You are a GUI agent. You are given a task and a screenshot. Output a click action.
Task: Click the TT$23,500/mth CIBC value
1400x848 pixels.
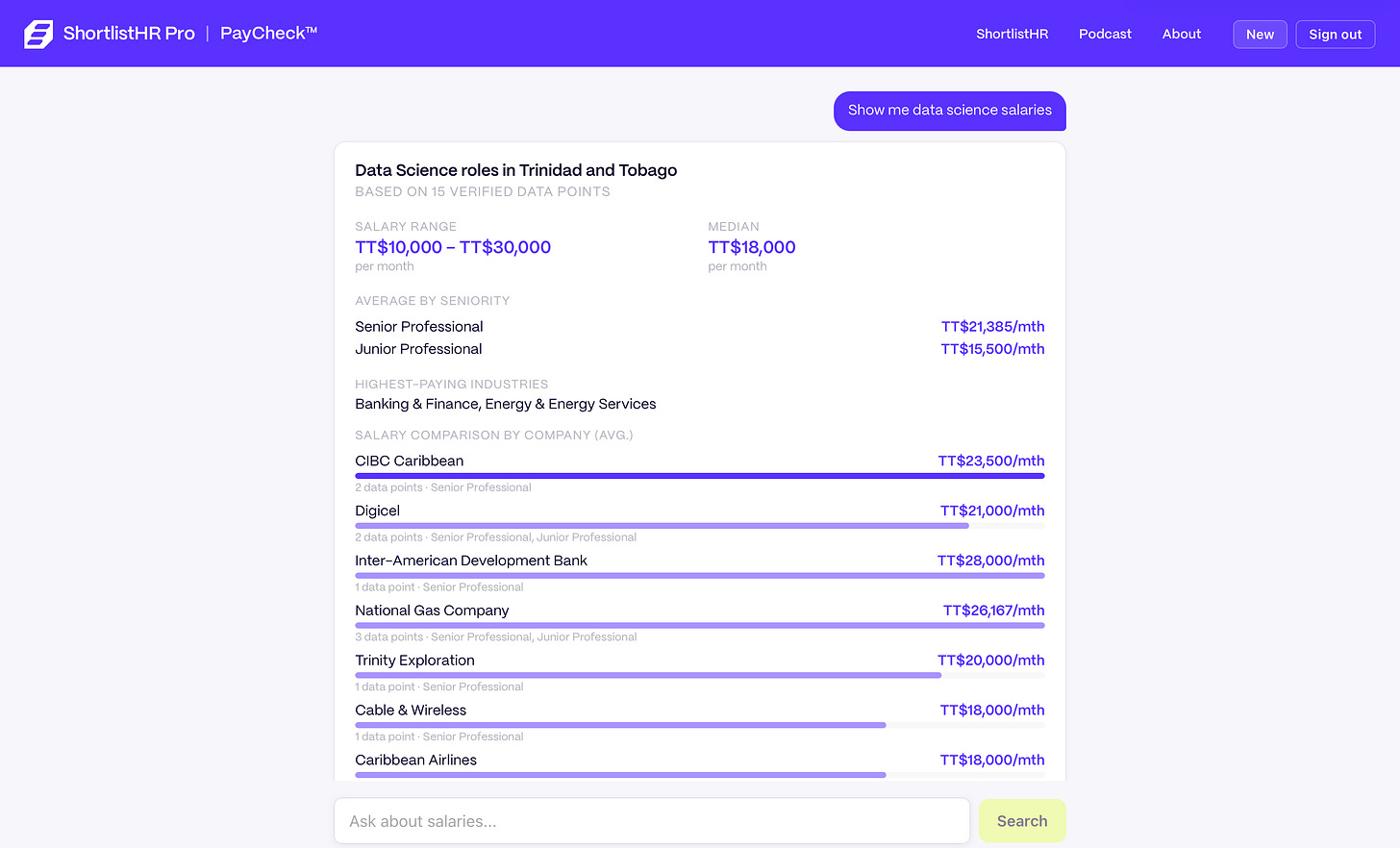click(991, 461)
